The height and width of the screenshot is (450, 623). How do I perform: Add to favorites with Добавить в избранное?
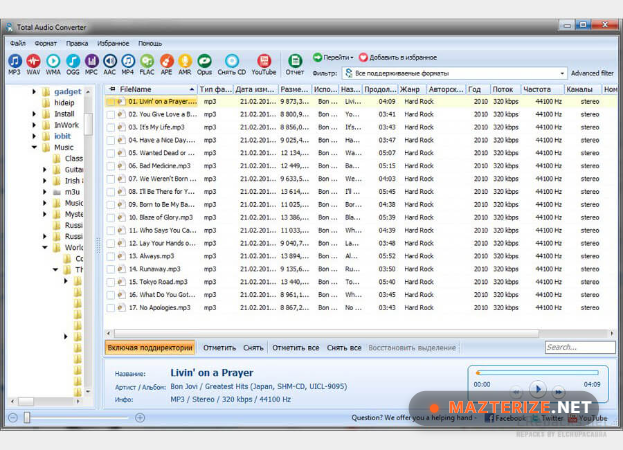coord(397,57)
